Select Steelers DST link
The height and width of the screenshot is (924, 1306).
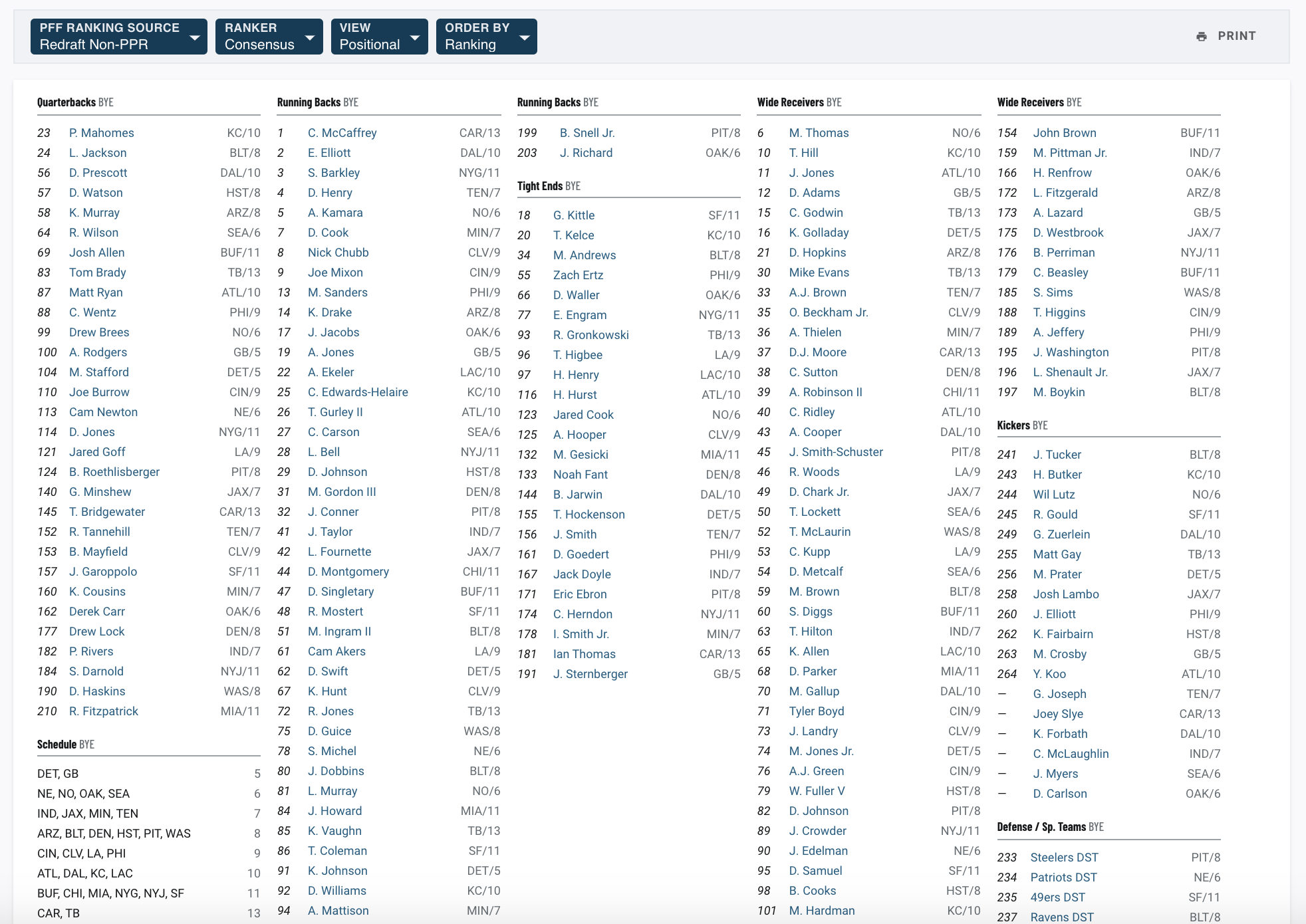click(x=1065, y=858)
